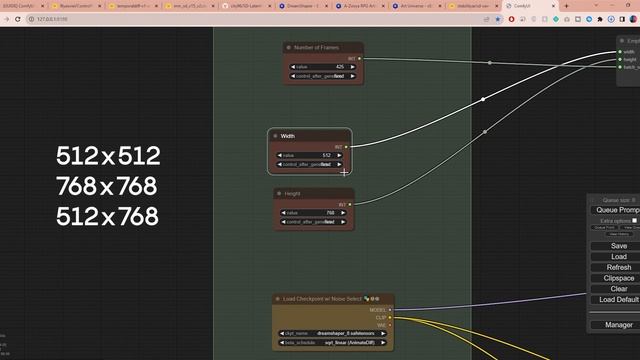Click the Width value field showing 512
This screenshot has width=640, height=360.
(x=309, y=155)
